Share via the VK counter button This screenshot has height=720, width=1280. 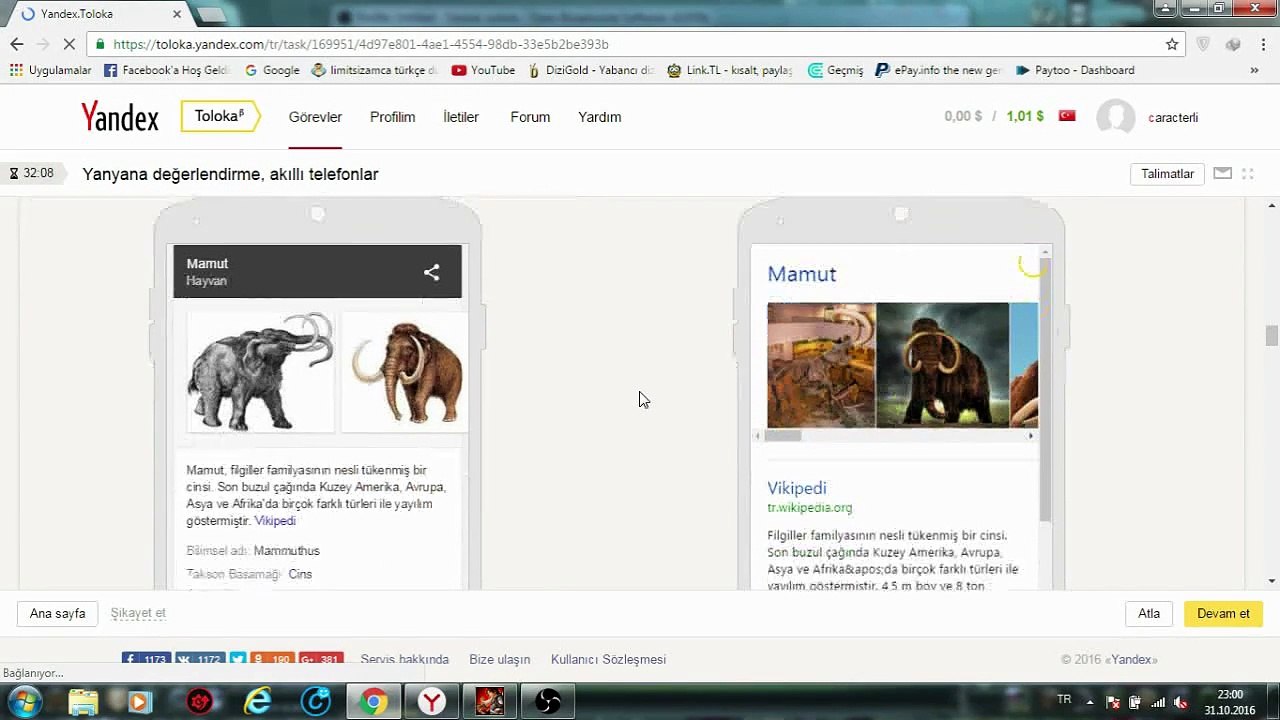coord(199,659)
